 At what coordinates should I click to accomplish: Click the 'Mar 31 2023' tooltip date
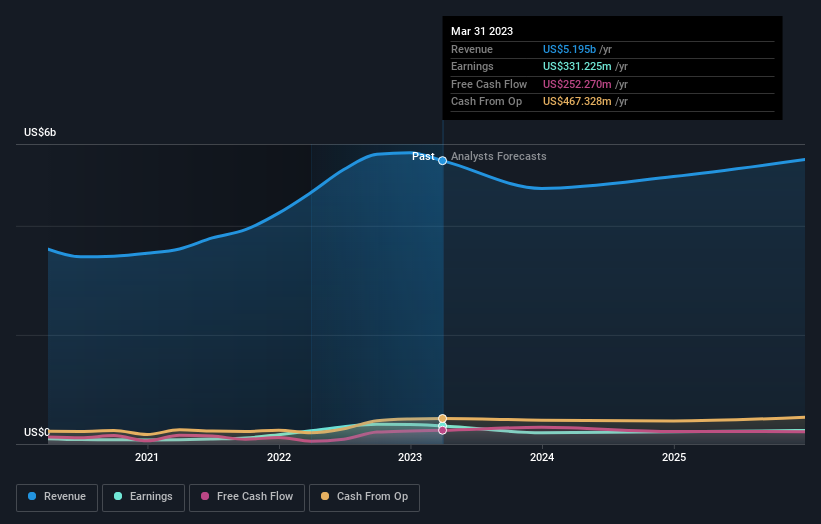[482, 31]
